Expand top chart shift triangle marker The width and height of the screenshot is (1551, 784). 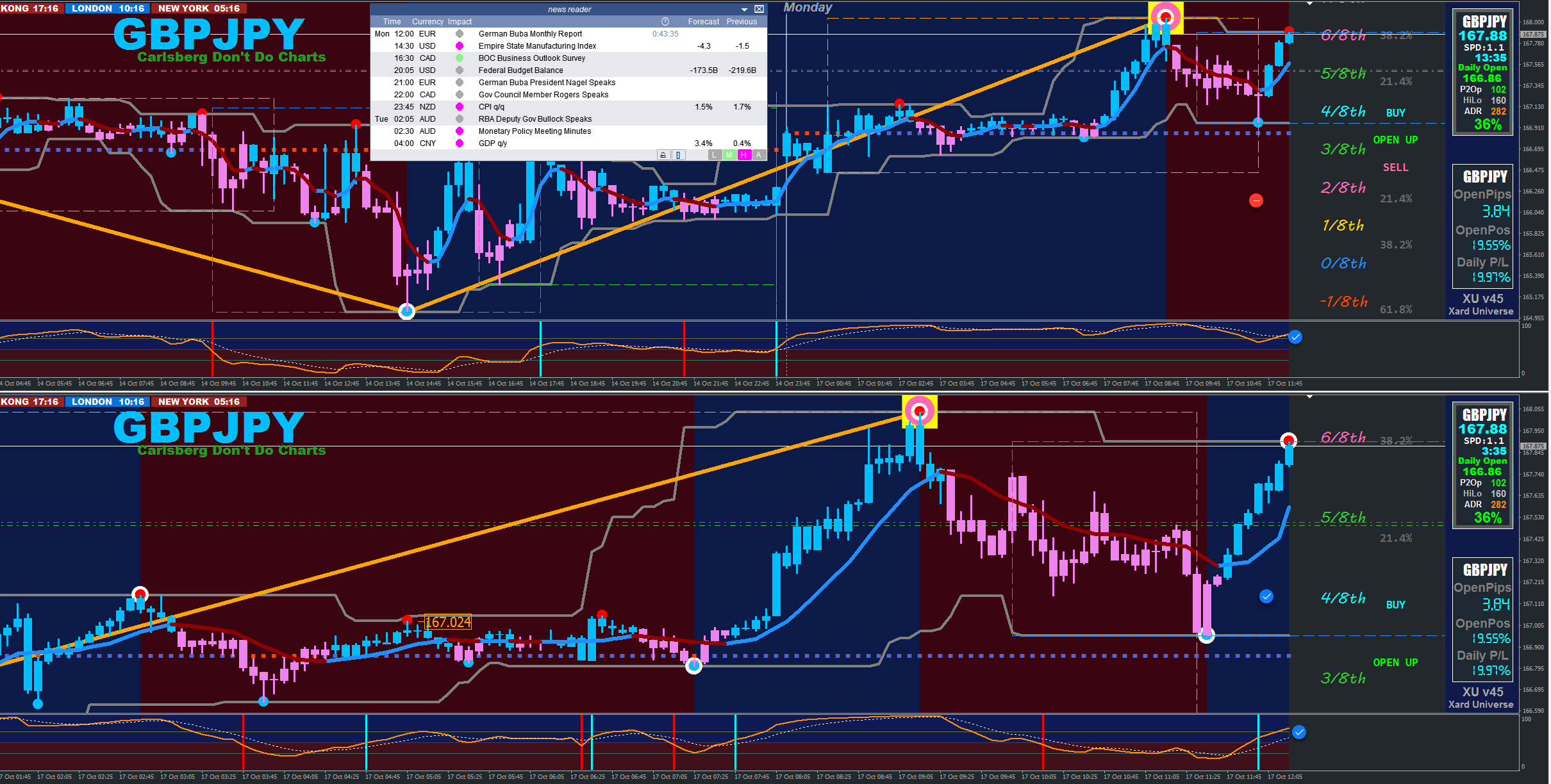[1309, 3]
